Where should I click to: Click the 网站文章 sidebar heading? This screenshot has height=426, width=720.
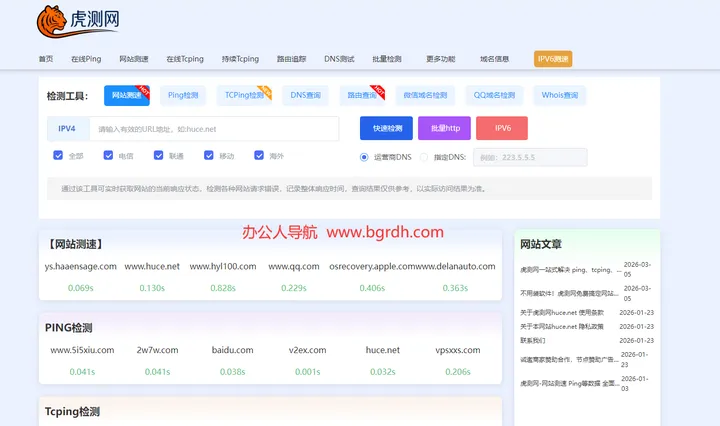(540, 244)
